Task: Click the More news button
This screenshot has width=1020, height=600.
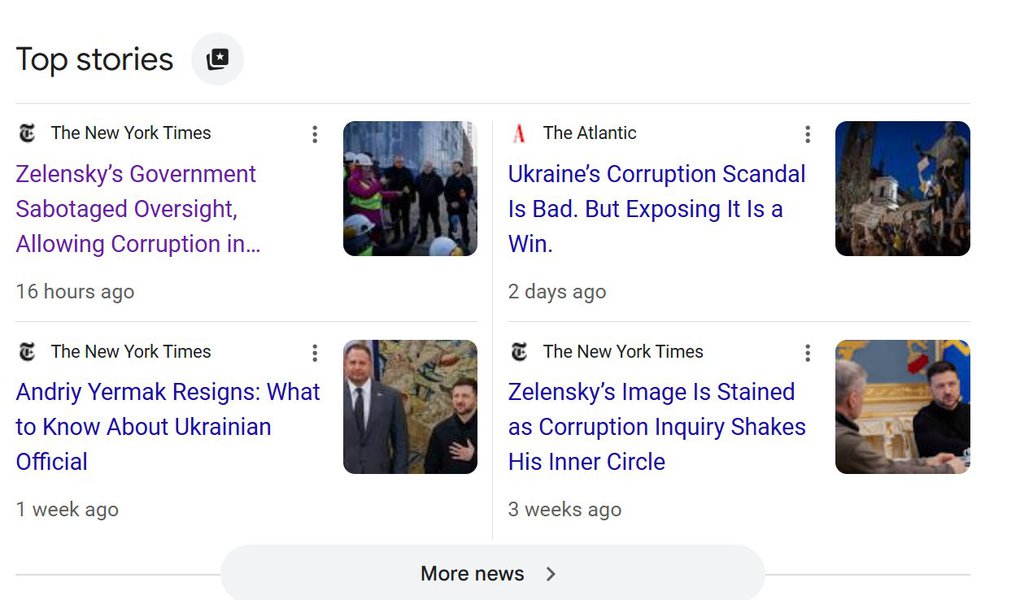Action: point(472,574)
